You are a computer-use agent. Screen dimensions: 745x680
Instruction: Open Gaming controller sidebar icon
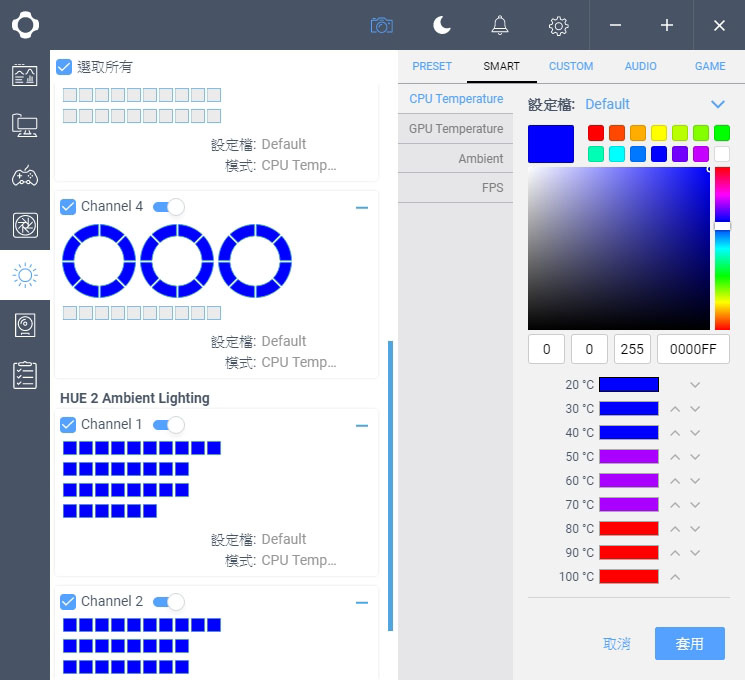(x=25, y=176)
